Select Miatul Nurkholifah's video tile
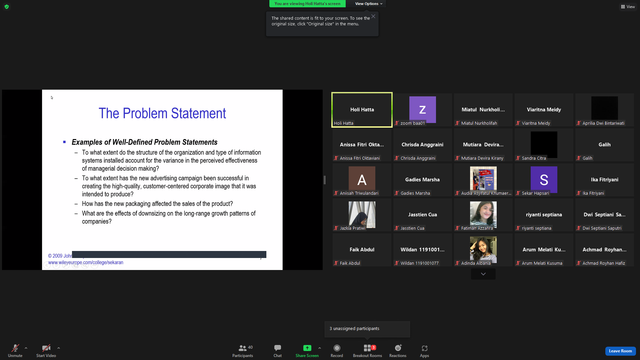640x360 pixels. (483, 110)
